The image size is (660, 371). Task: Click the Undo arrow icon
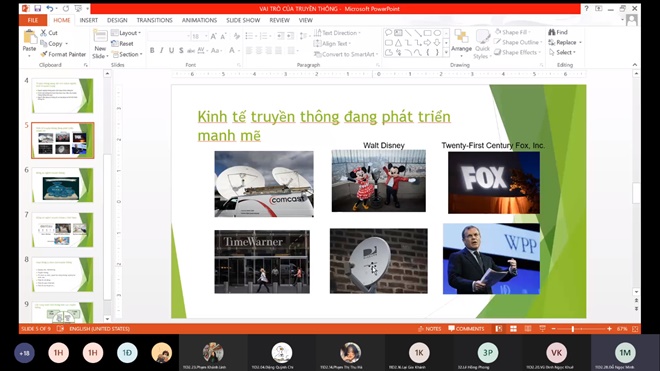[50, 8]
